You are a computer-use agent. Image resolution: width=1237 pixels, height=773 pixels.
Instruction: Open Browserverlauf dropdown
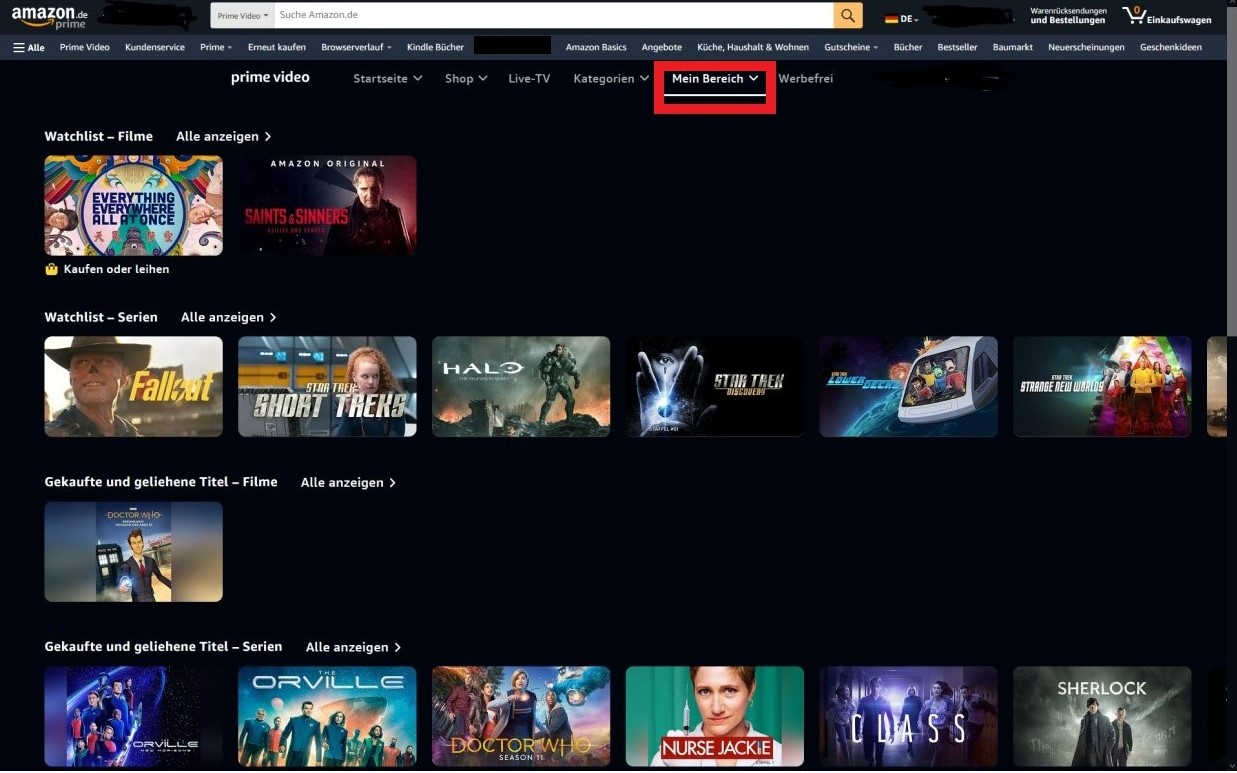[x=356, y=47]
